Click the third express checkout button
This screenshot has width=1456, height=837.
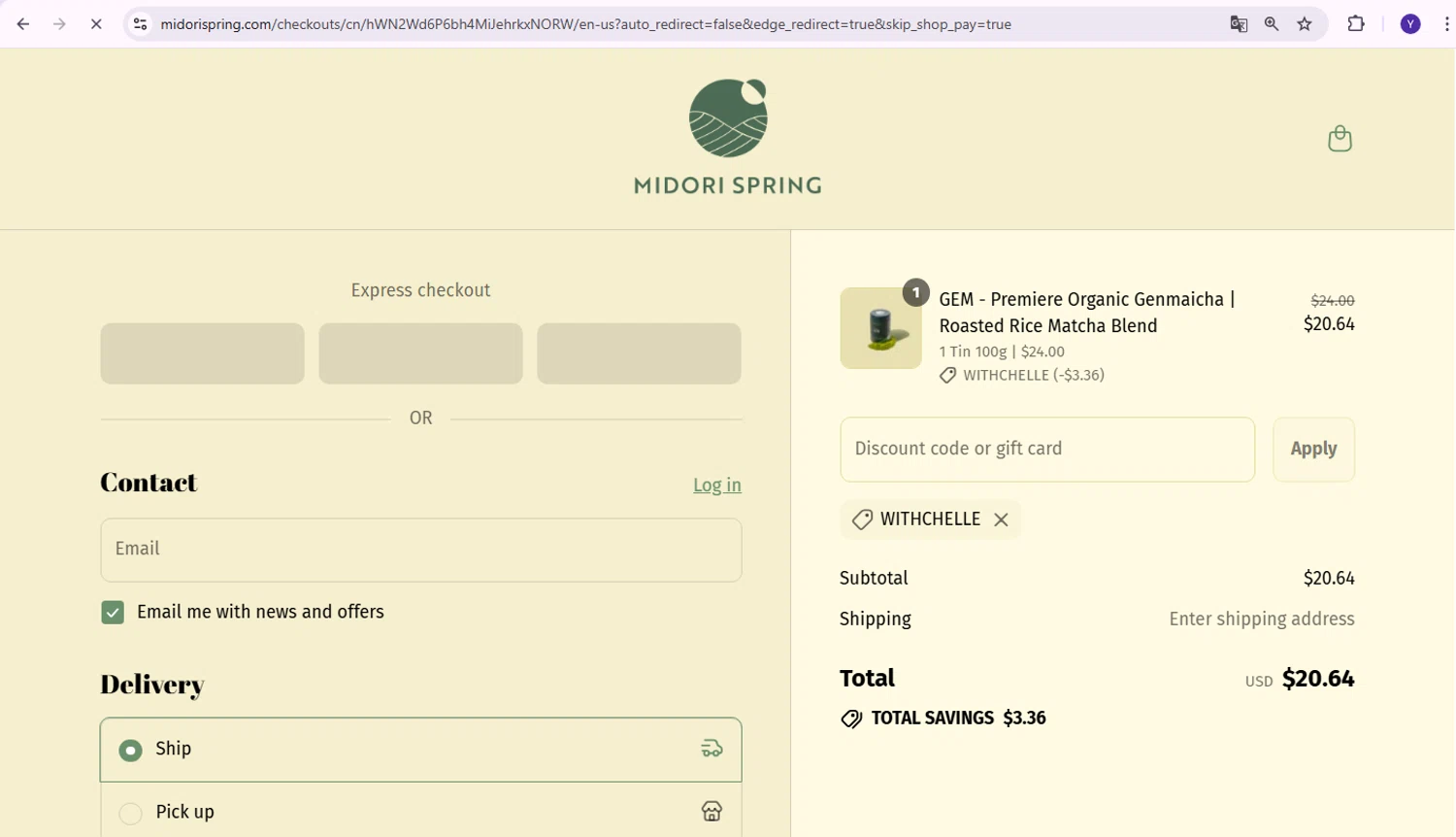(x=639, y=353)
